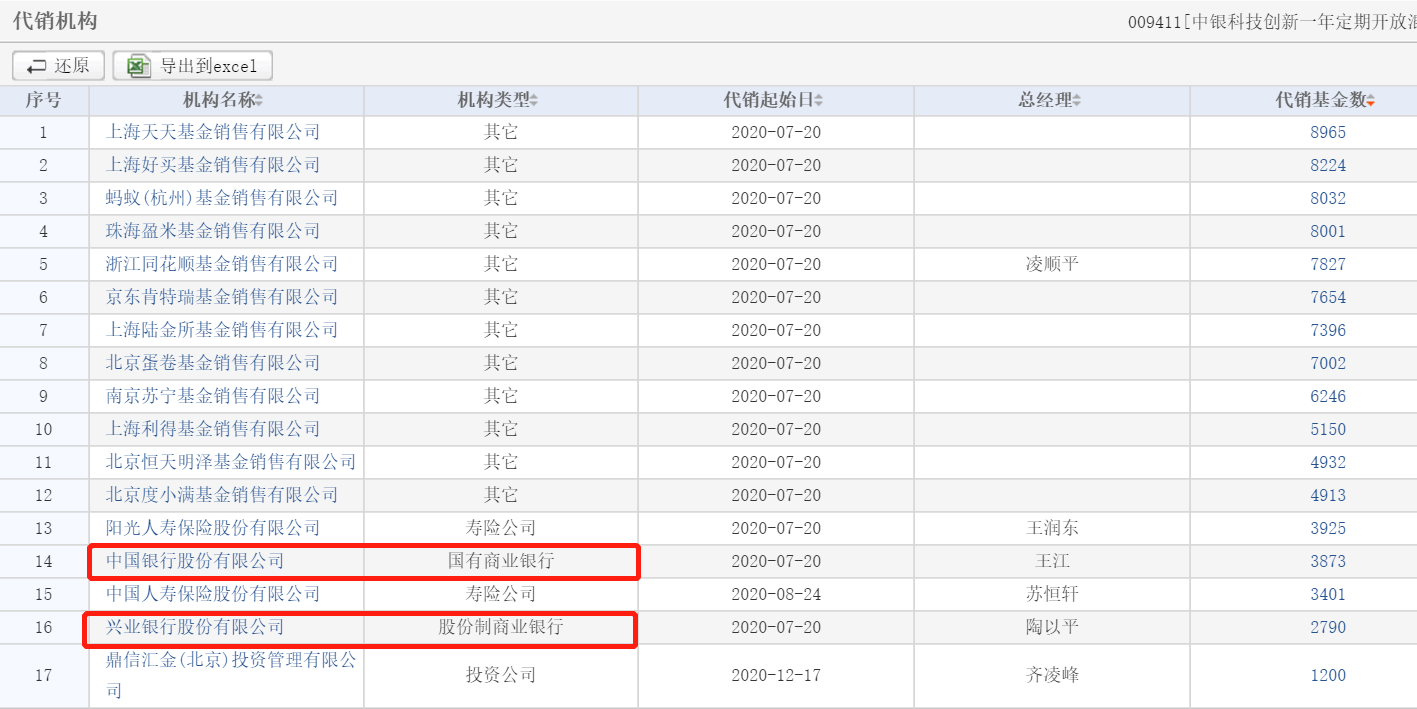Select general manager 齐凌峰 cell
This screenshot has height=709, width=1417.
[1052, 675]
